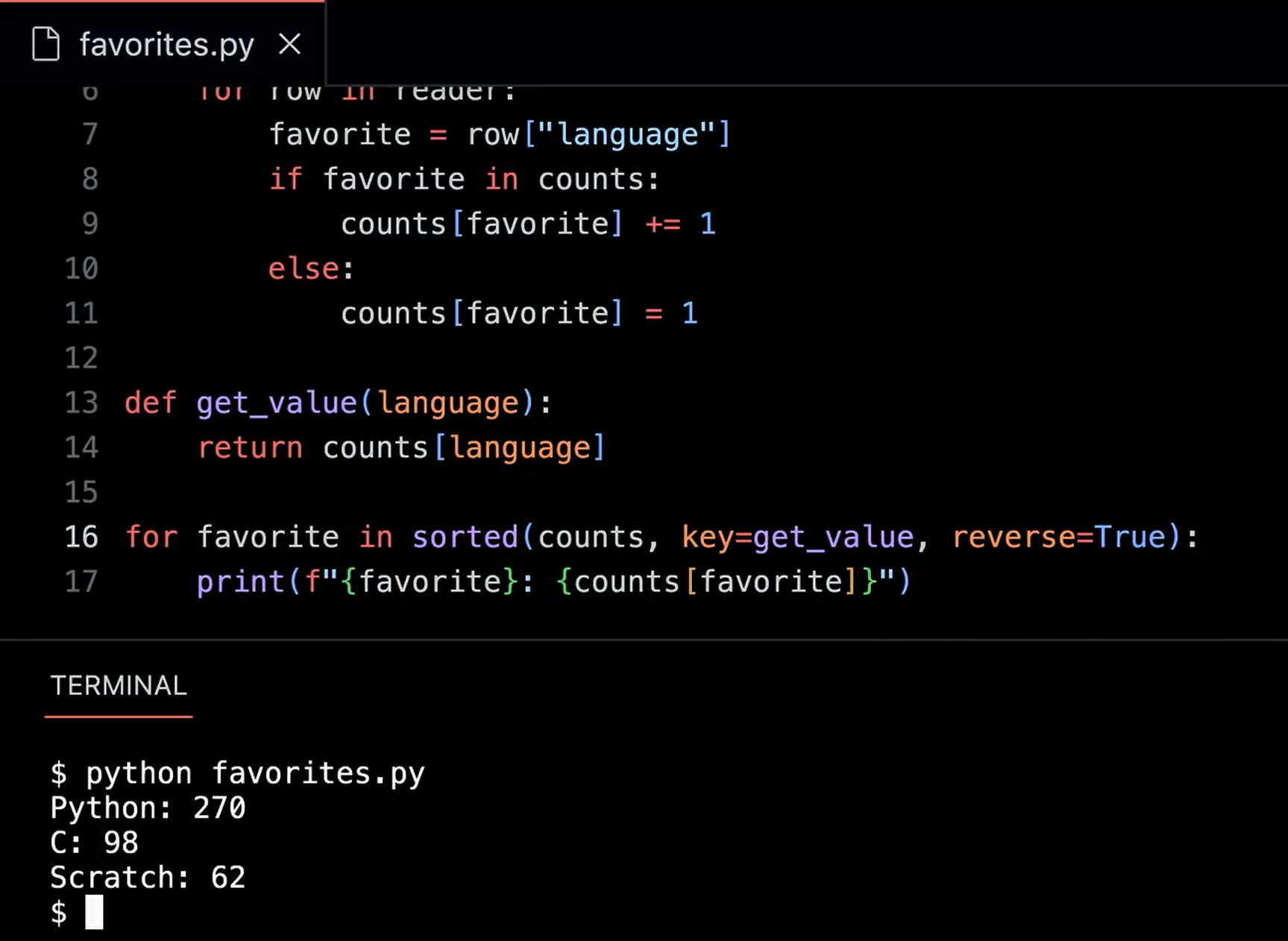This screenshot has width=1288, height=941.
Task: Select the favorites.py tab label
Action: pyautogui.click(x=166, y=45)
